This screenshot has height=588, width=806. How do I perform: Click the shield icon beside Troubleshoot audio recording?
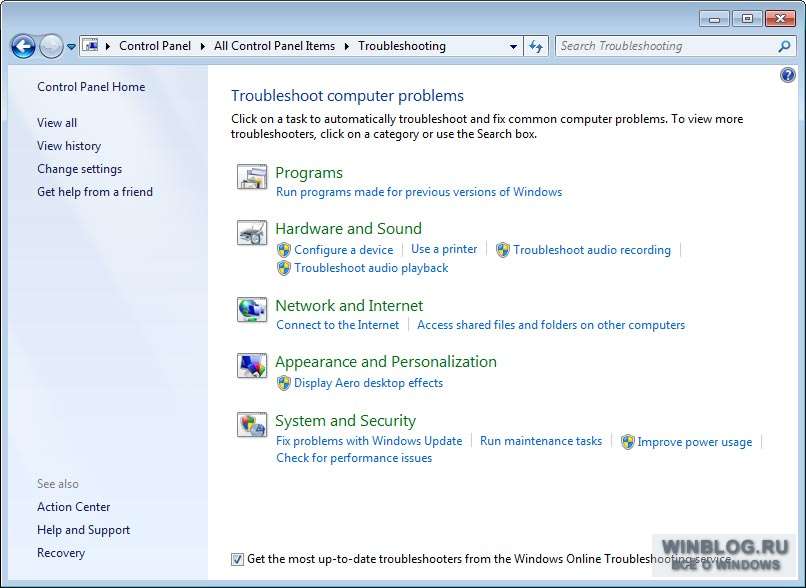coord(503,250)
